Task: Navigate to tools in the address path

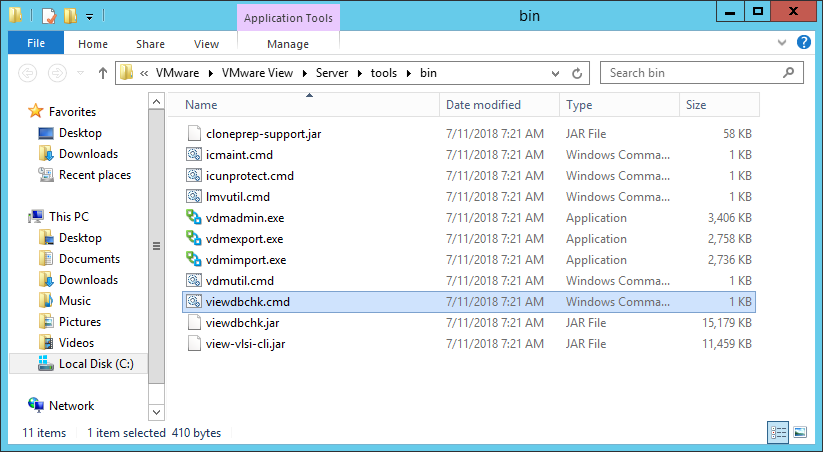Action: [384, 73]
